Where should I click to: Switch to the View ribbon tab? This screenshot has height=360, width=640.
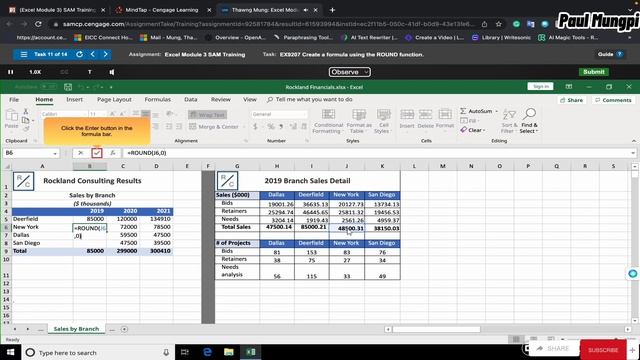[250, 100]
